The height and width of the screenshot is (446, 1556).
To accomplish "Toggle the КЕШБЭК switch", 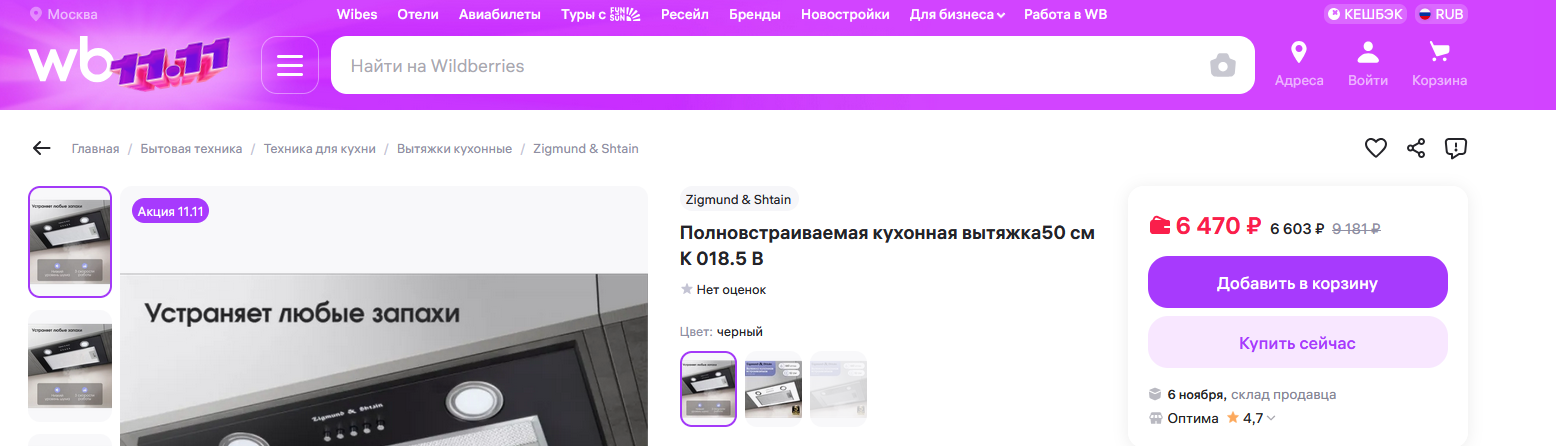I will click(x=1365, y=15).
